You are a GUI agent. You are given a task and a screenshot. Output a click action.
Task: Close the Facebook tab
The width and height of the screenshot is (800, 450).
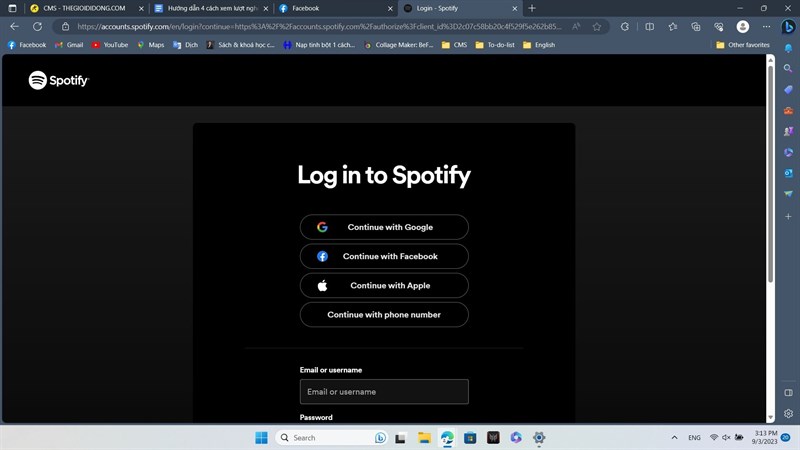click(390, 8)
